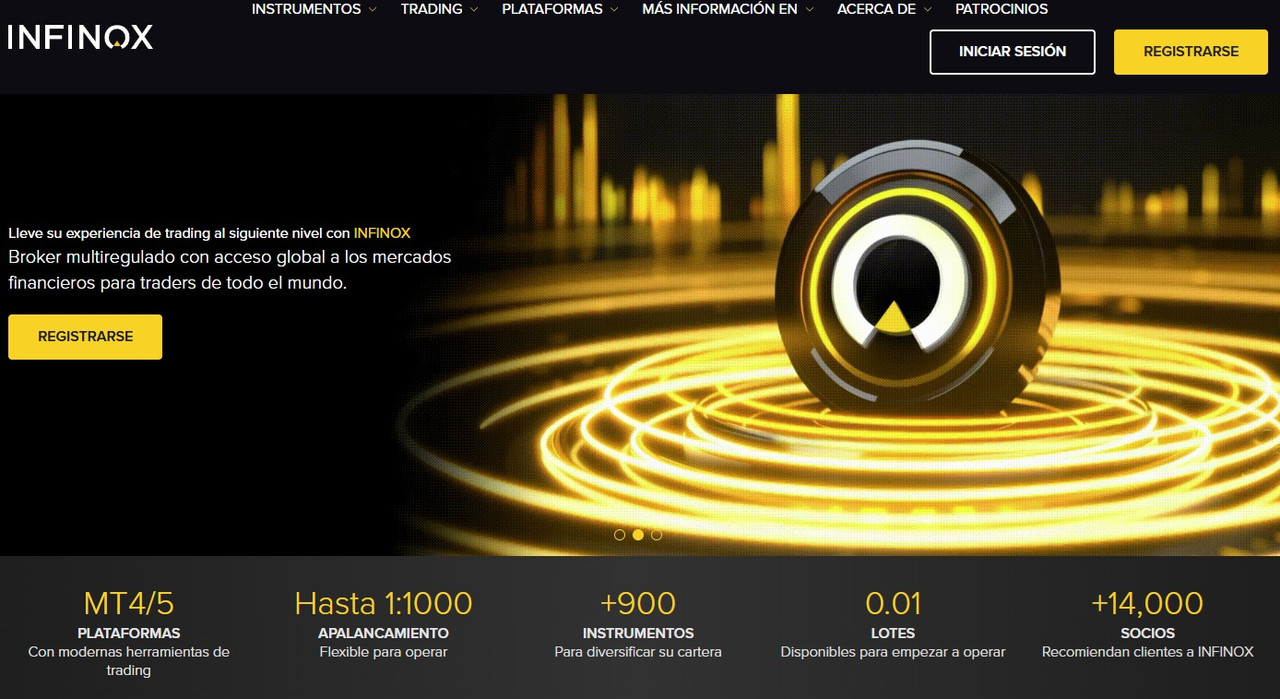Screen dimensions: 1280x699
Task: Click the '0.01' statistic
Action: pyautogui.click(x=893, y=603)
